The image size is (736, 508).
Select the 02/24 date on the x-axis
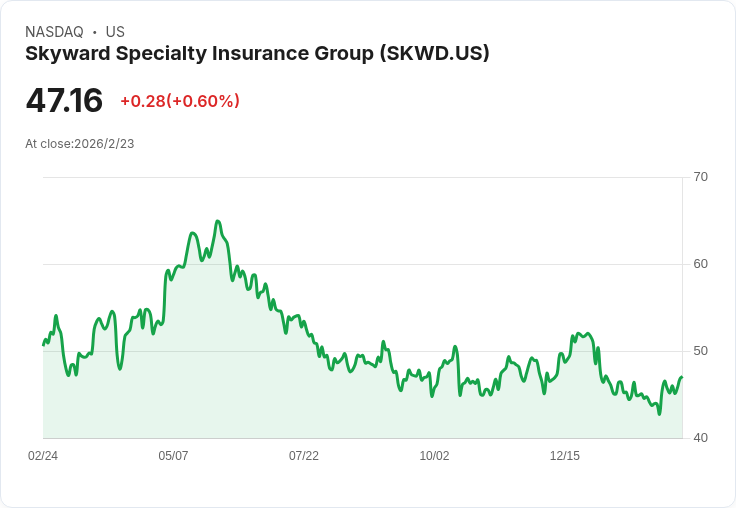click(x=43, y=456)
